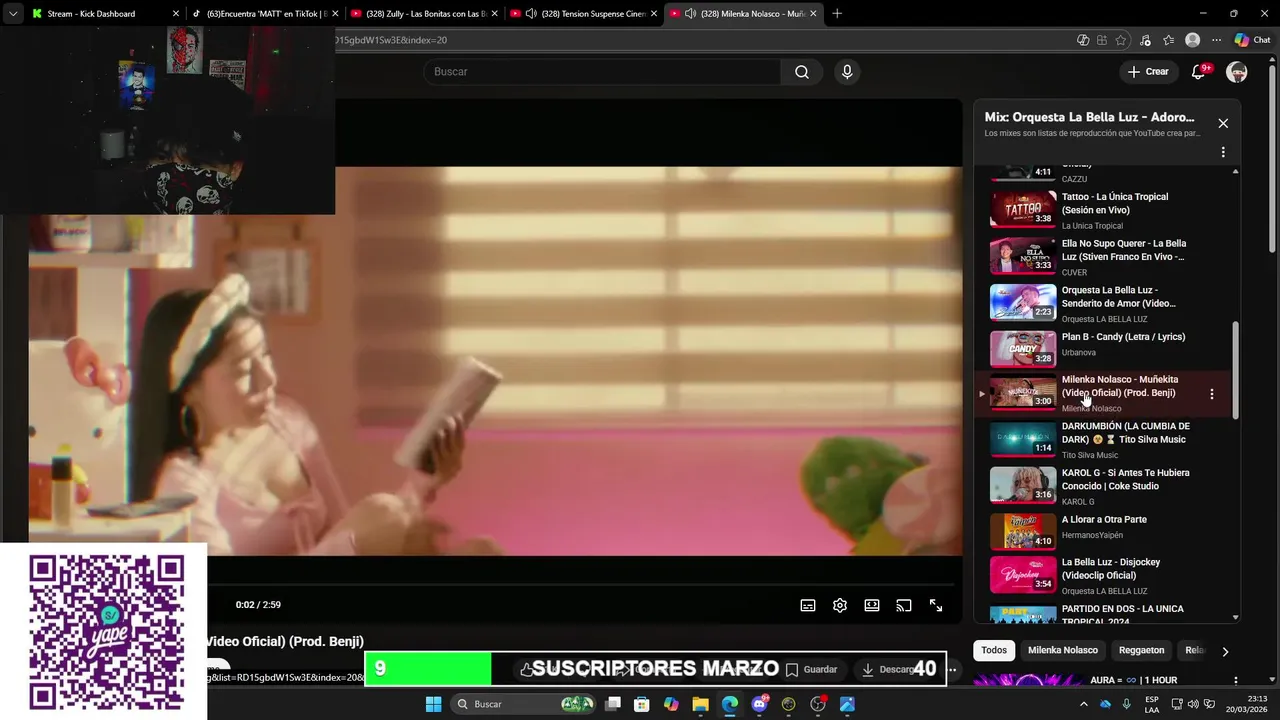Open the install app icon in the address bar

click(1102, 40)
